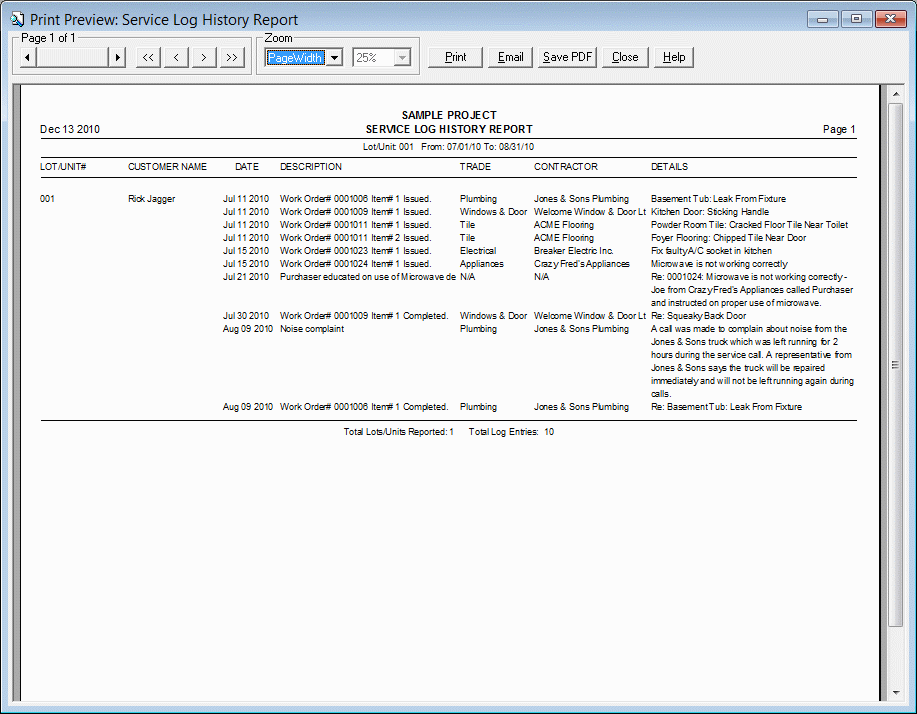The width and height of the screenshot is (917, 714).
Task: Click the page slider right arrow
Action: tap(118, 57)
